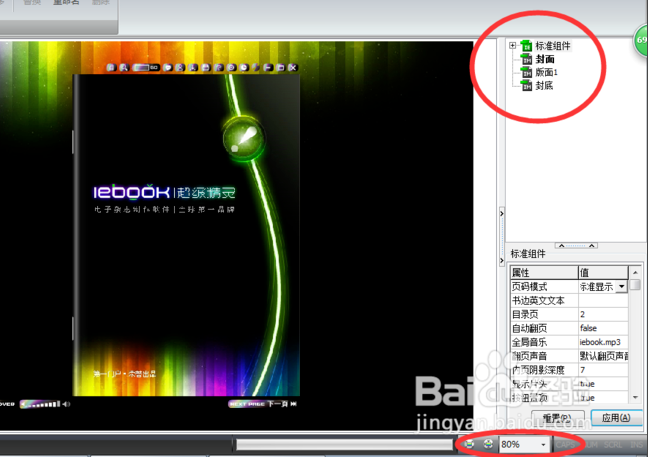The image size is (648, 457).
Task: Click the green 标准组件 component icon
Action: (x=526, y=45)
